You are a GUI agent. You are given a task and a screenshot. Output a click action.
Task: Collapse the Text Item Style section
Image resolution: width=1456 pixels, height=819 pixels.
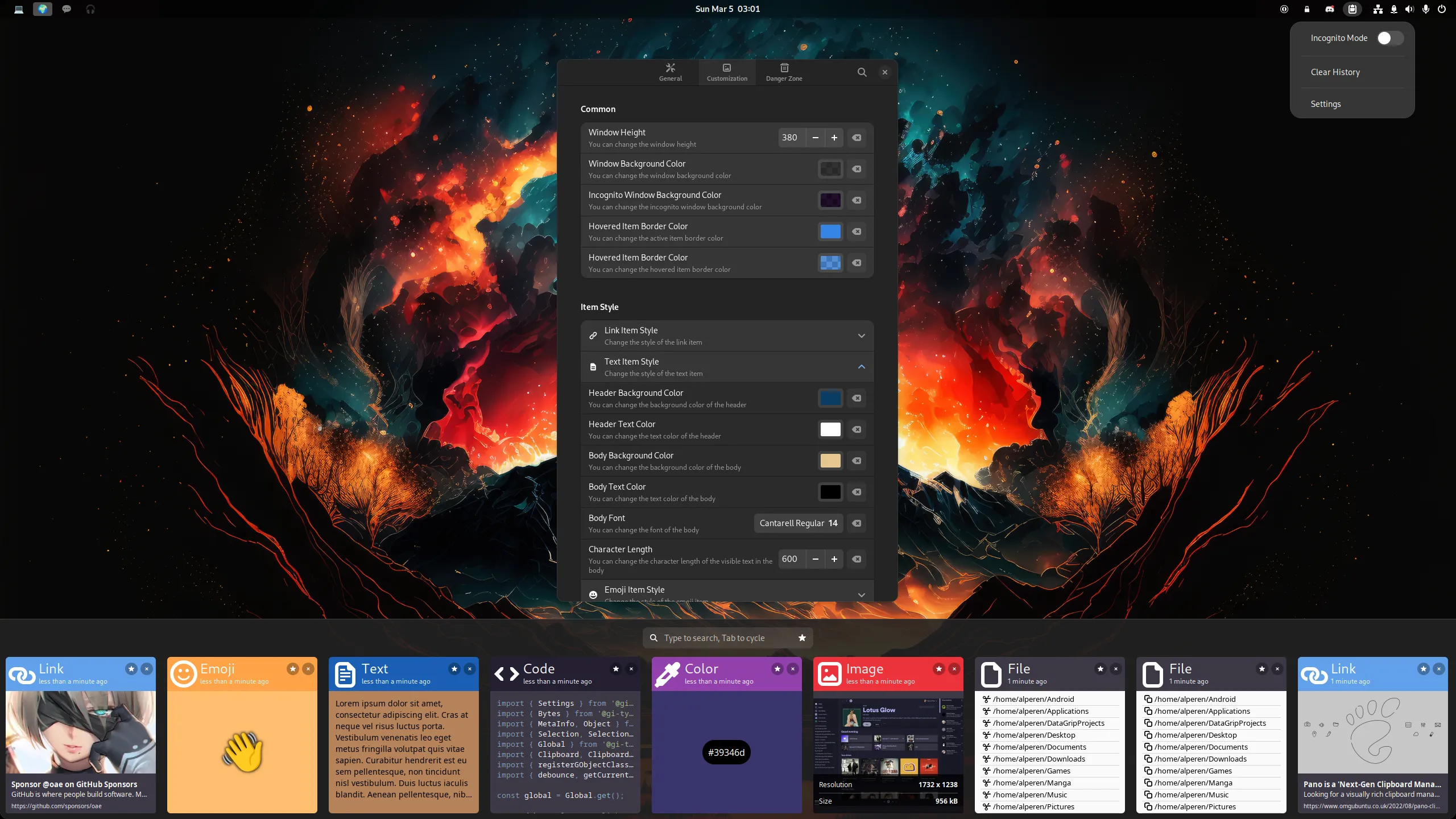861,367
